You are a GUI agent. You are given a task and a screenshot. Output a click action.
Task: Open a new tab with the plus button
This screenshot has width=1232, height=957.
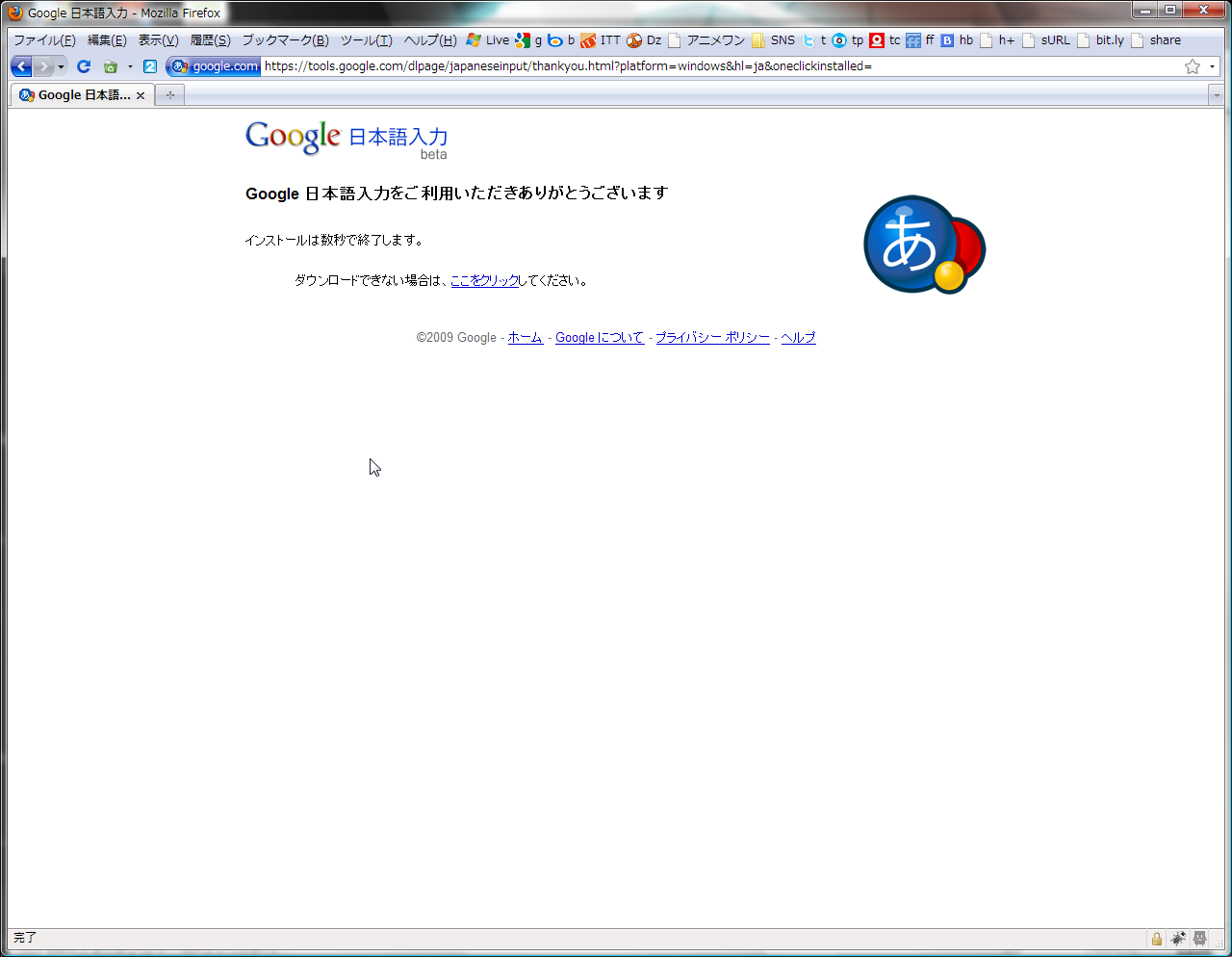click(169, 95)
